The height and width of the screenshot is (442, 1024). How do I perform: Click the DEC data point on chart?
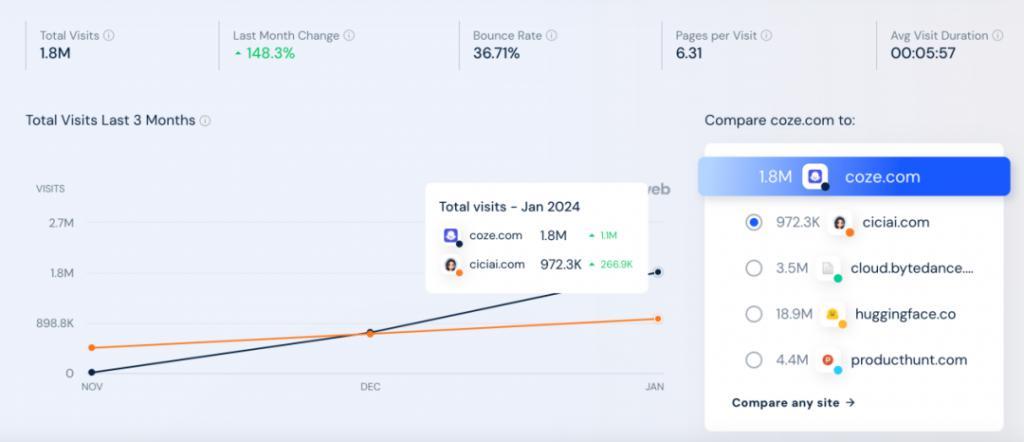pyautogui.click(x=370, y=333)
